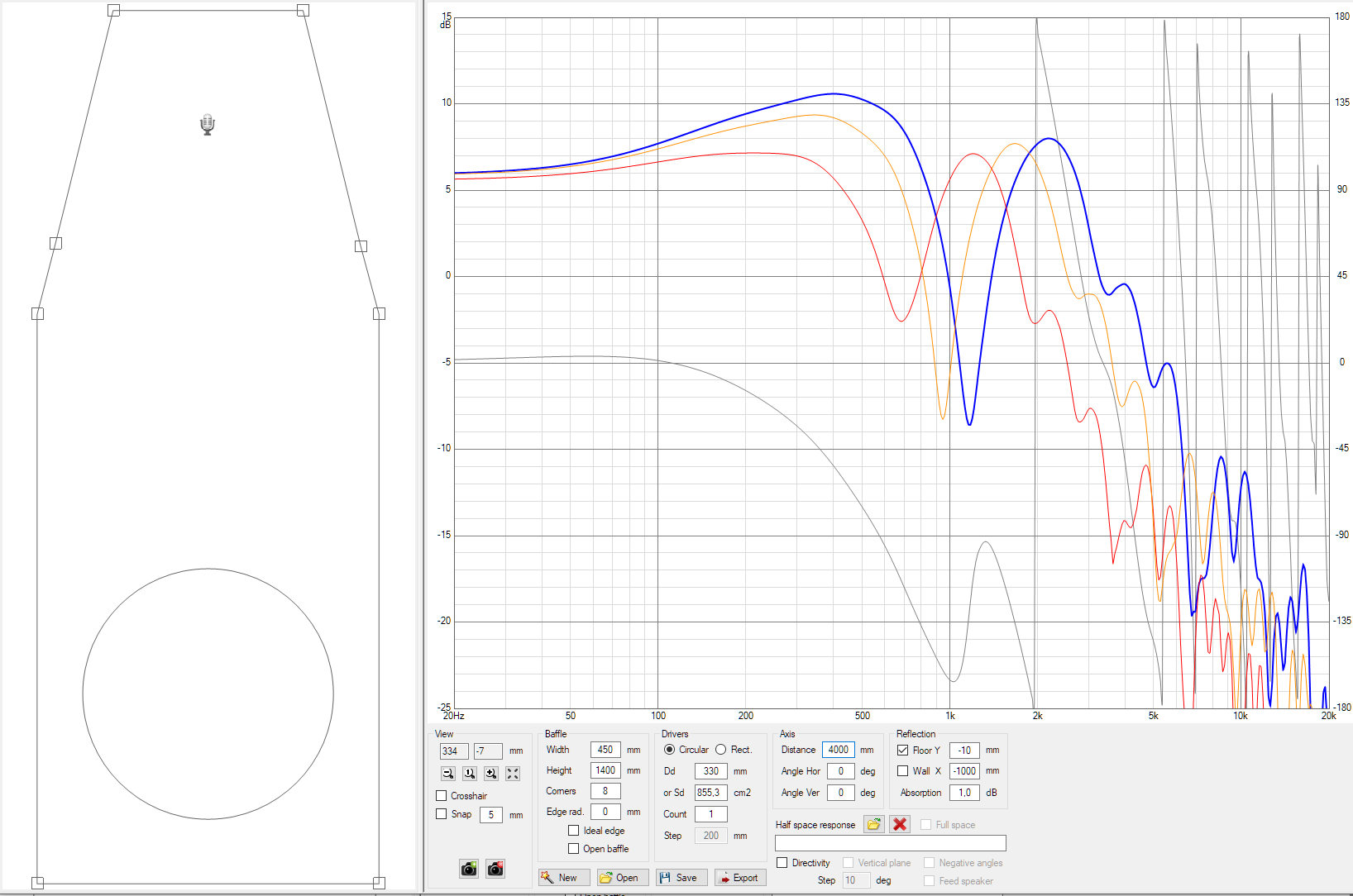Click the fit-to-view arrows icon
This screenshot has width=1353, height=896.
[x=513, y=774]
